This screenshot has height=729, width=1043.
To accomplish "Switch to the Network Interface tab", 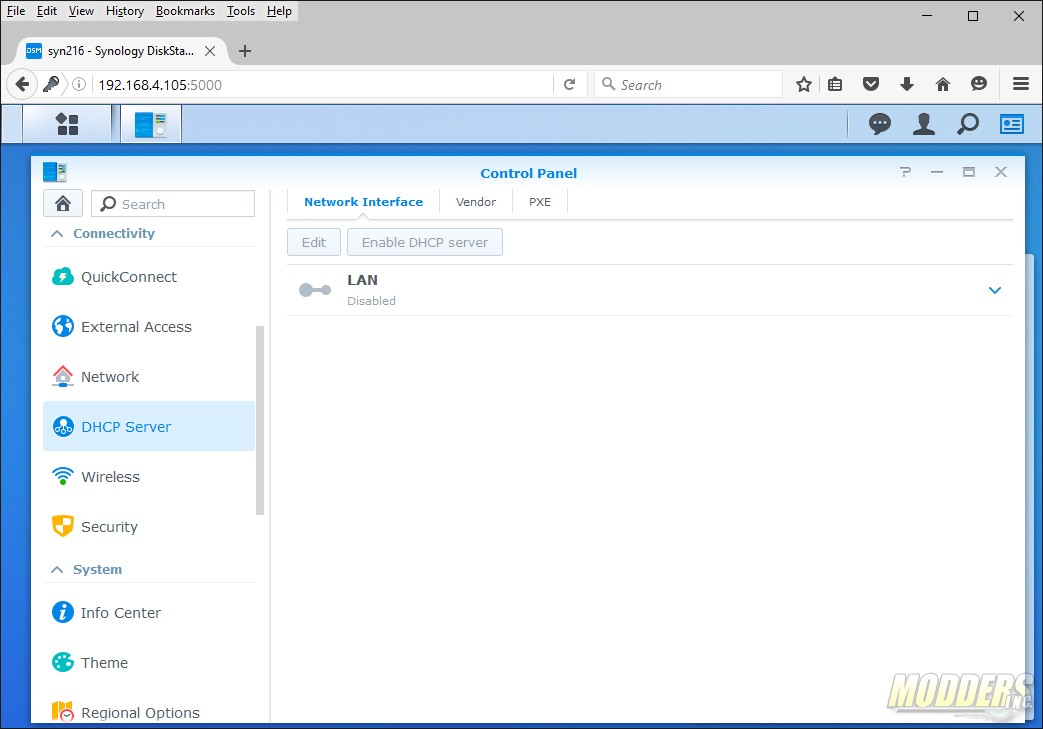I will click(363, 202).
